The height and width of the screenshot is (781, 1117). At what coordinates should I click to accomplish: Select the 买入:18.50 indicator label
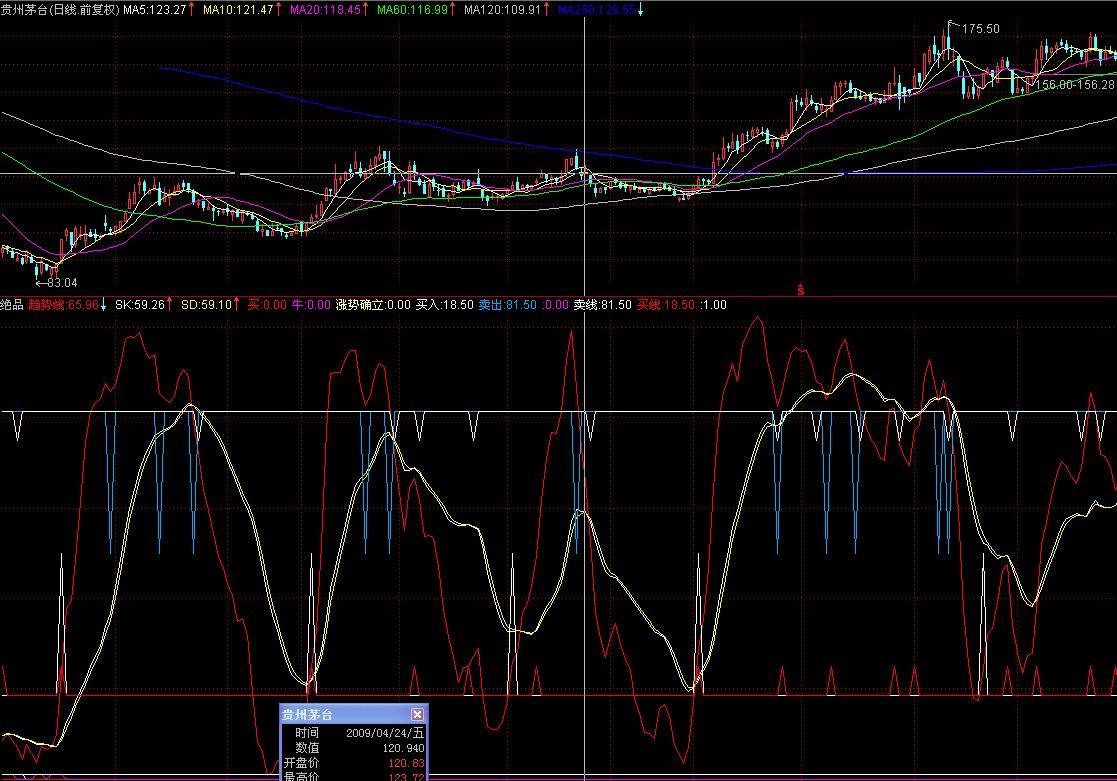445,304
